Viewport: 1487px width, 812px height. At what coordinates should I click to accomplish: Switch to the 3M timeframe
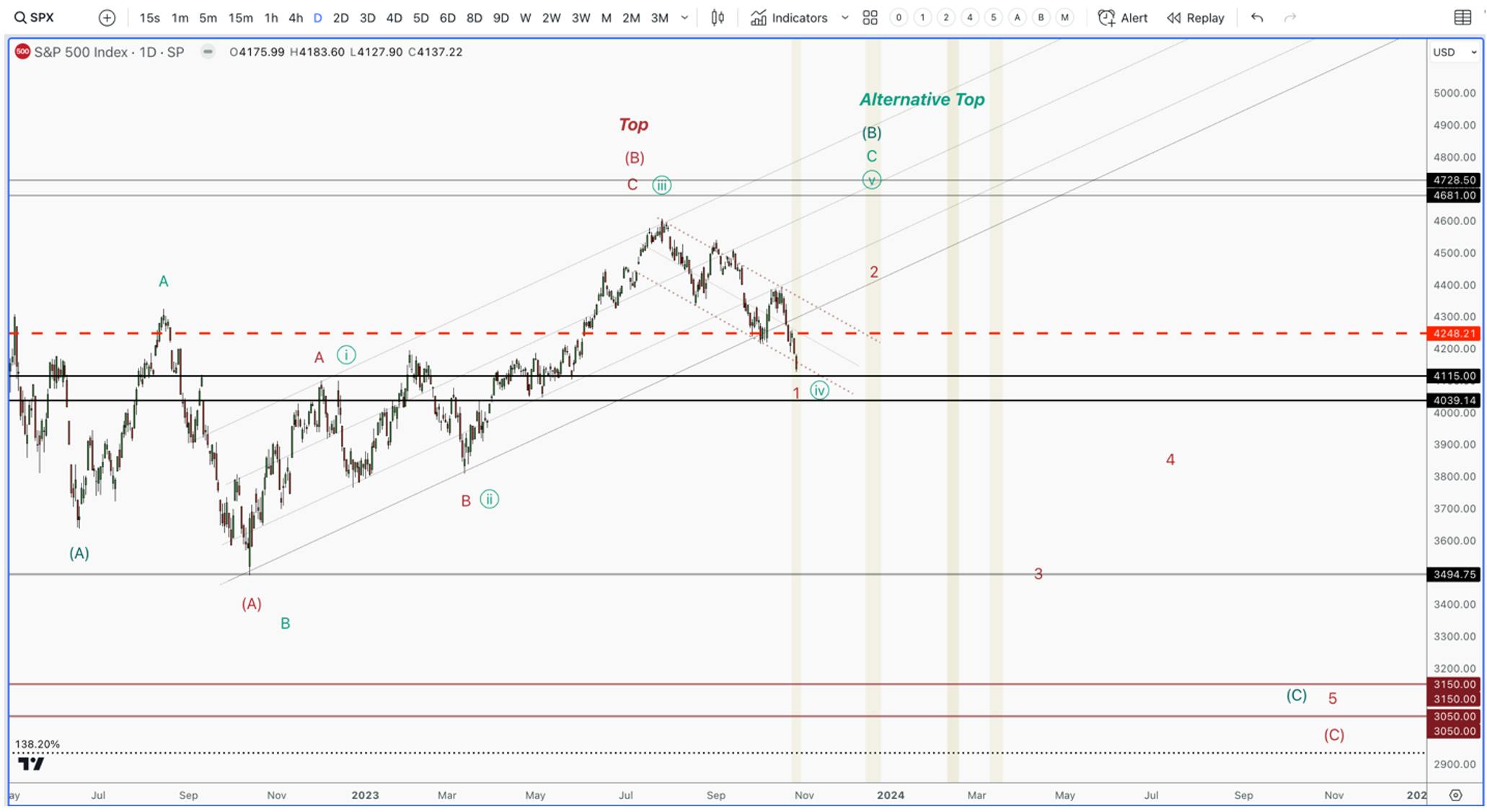pos(660,17)
